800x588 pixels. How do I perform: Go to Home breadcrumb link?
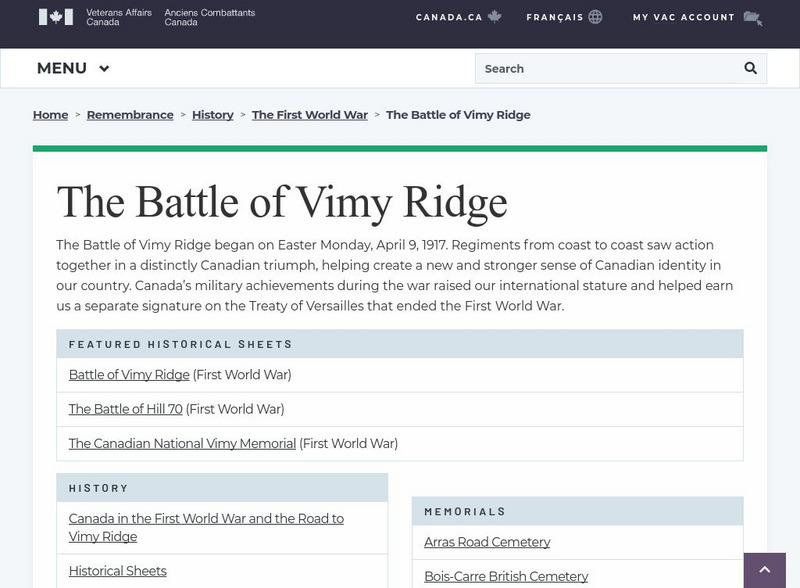(x=50, y=115)
